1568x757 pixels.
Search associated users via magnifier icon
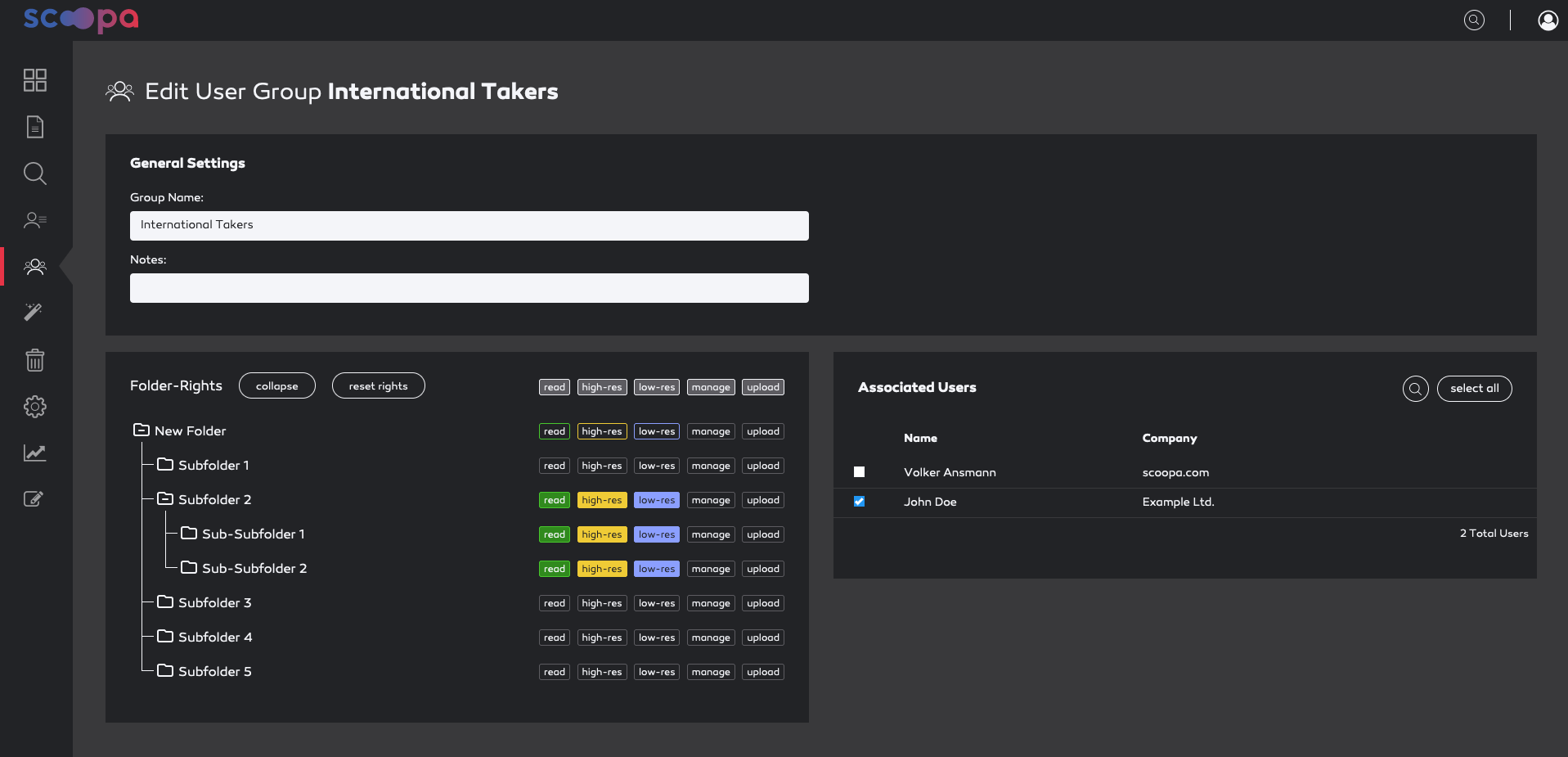(1416, 389)
